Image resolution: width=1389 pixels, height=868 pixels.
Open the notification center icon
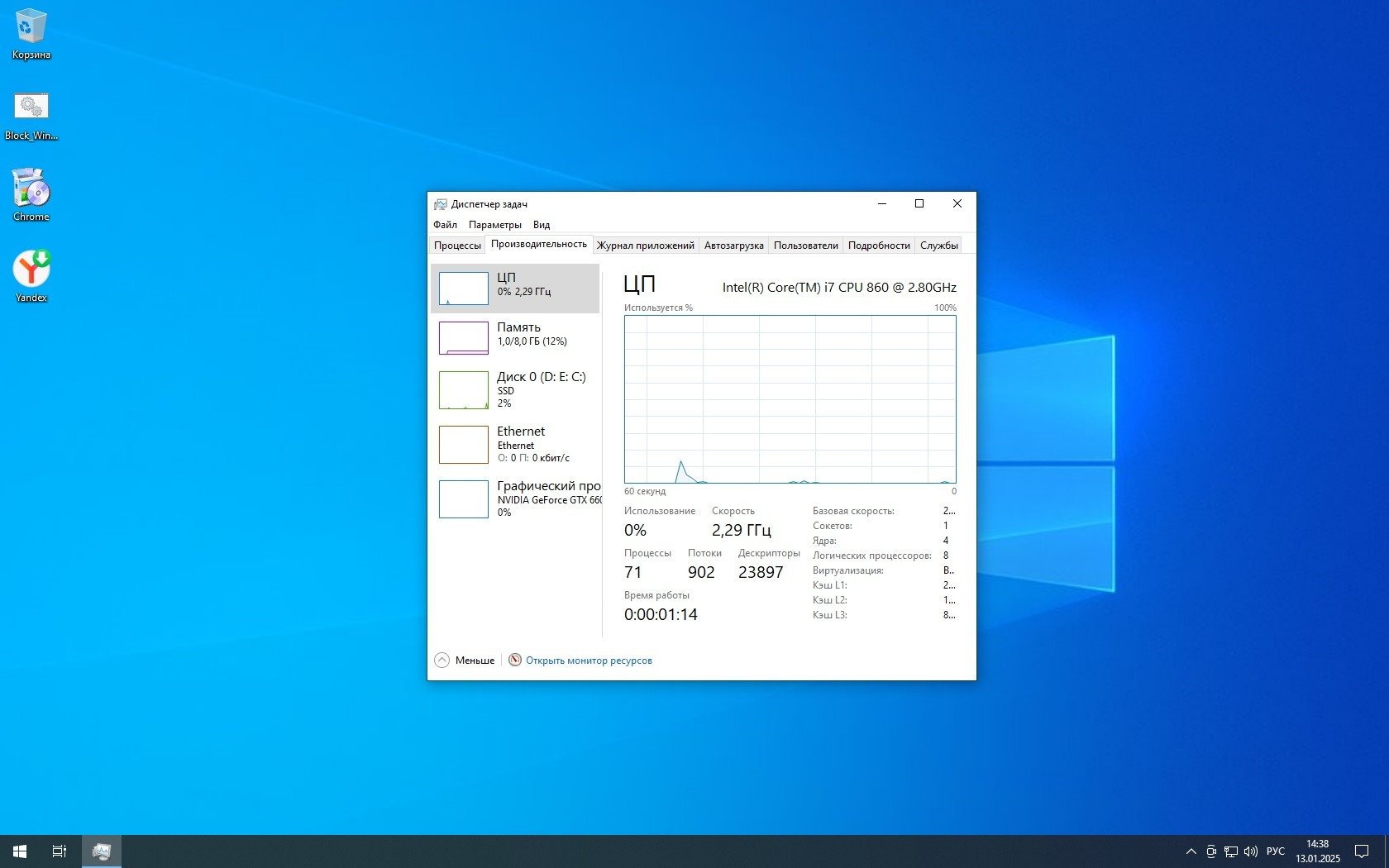(1361, 851)
